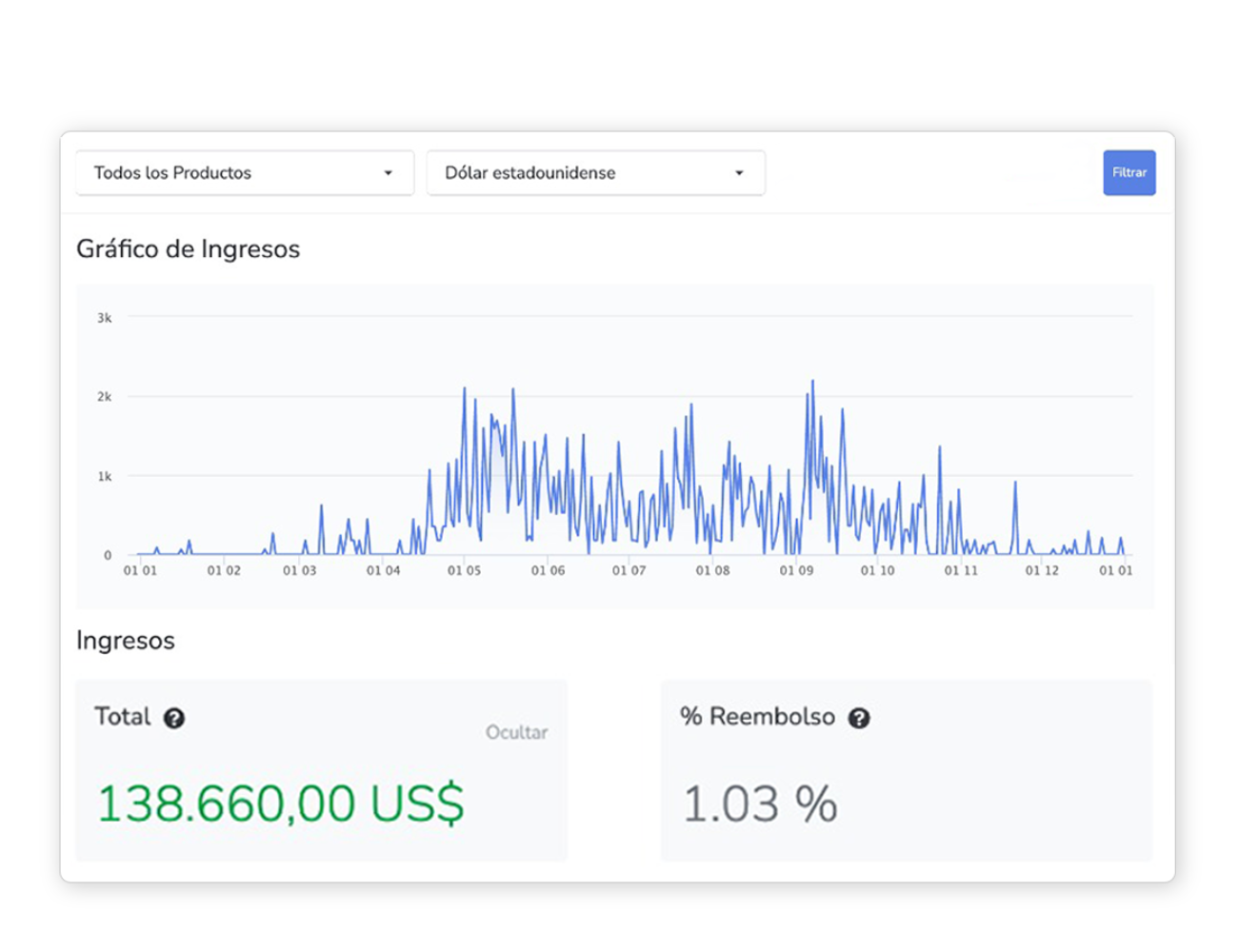The height and width of the screenshot is (952, 1238).
Task: Click the 01 05 x-axis date label
Action: (464, 570)
